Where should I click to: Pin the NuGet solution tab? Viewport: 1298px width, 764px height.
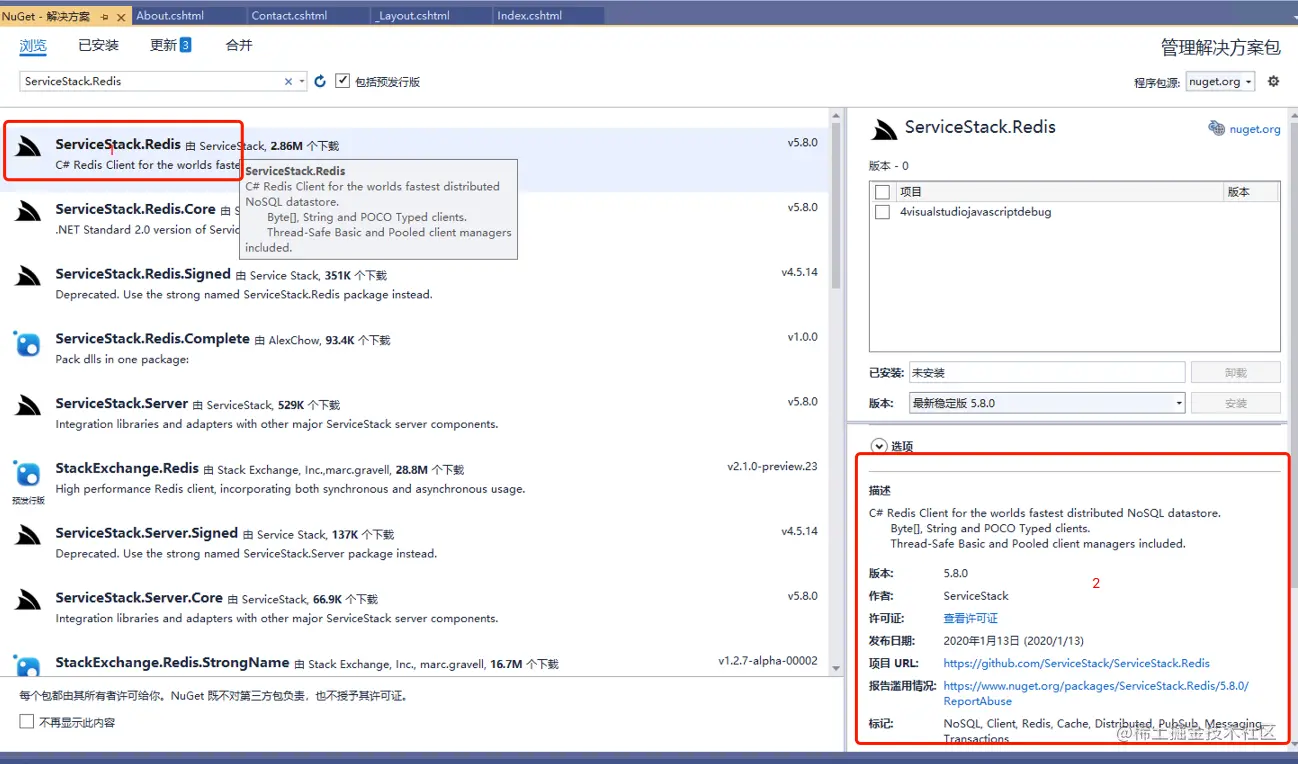(x=104, y=16)
